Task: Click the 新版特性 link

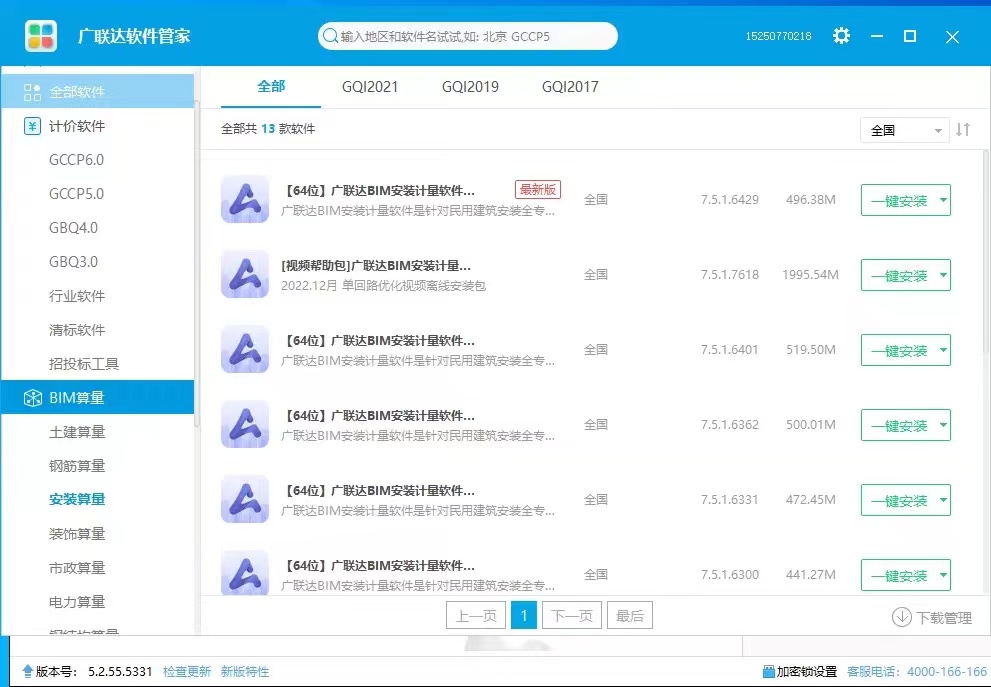Action: 245,671
